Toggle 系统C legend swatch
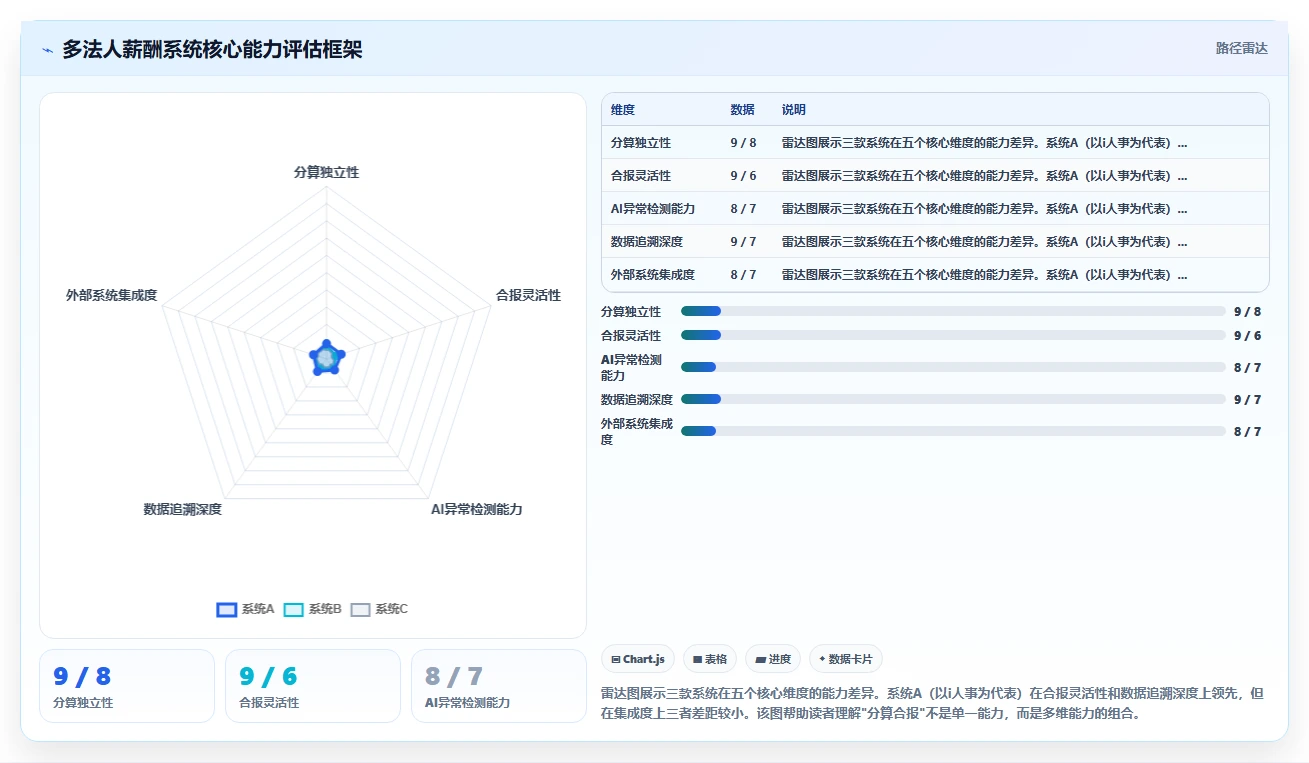1309x763 pixels. (x=361, y=610)
